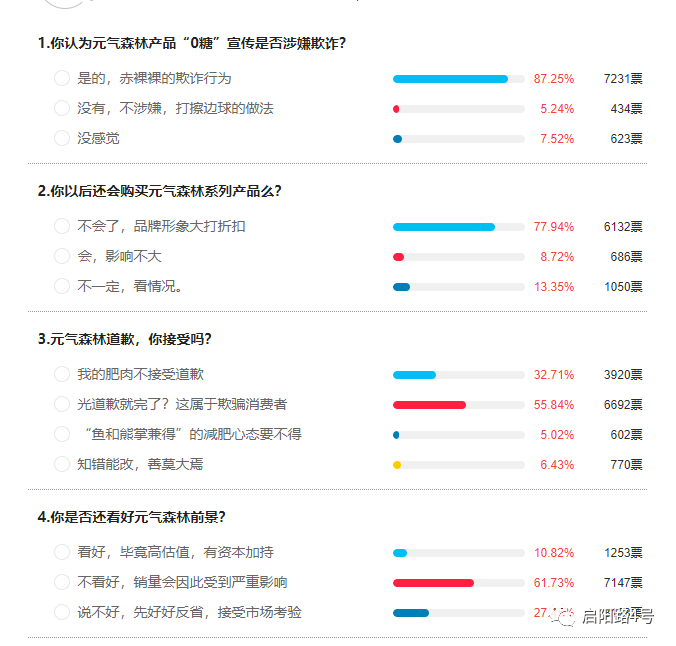
Task: Click the 55.84% red result bar
Action: coord(459,405)
